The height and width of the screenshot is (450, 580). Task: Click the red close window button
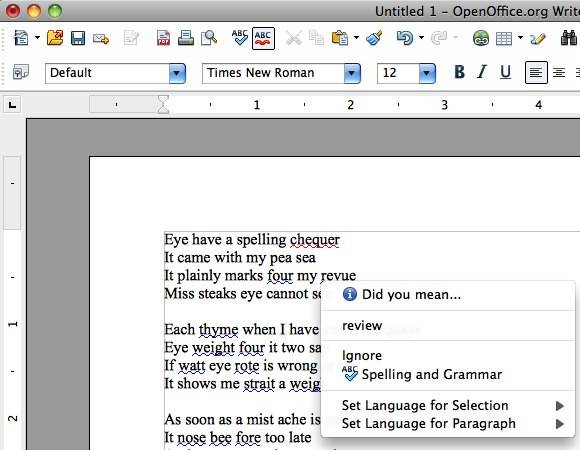12,11
